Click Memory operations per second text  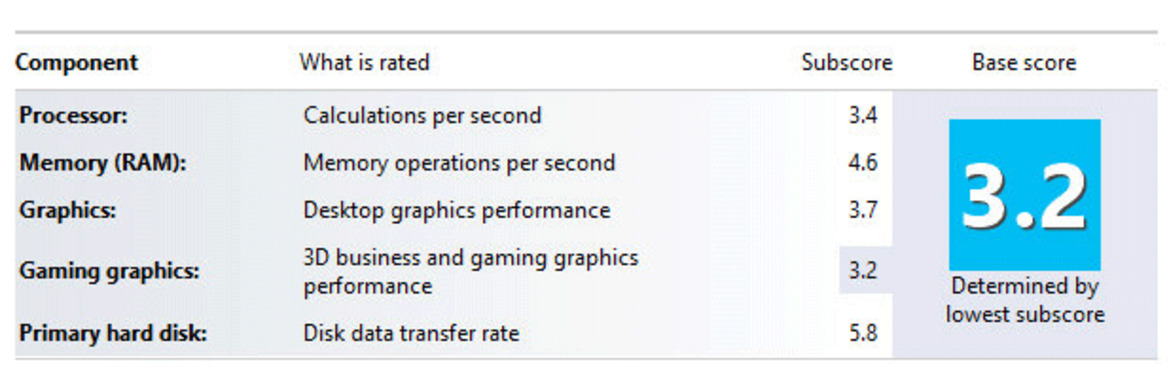(459, 163)
